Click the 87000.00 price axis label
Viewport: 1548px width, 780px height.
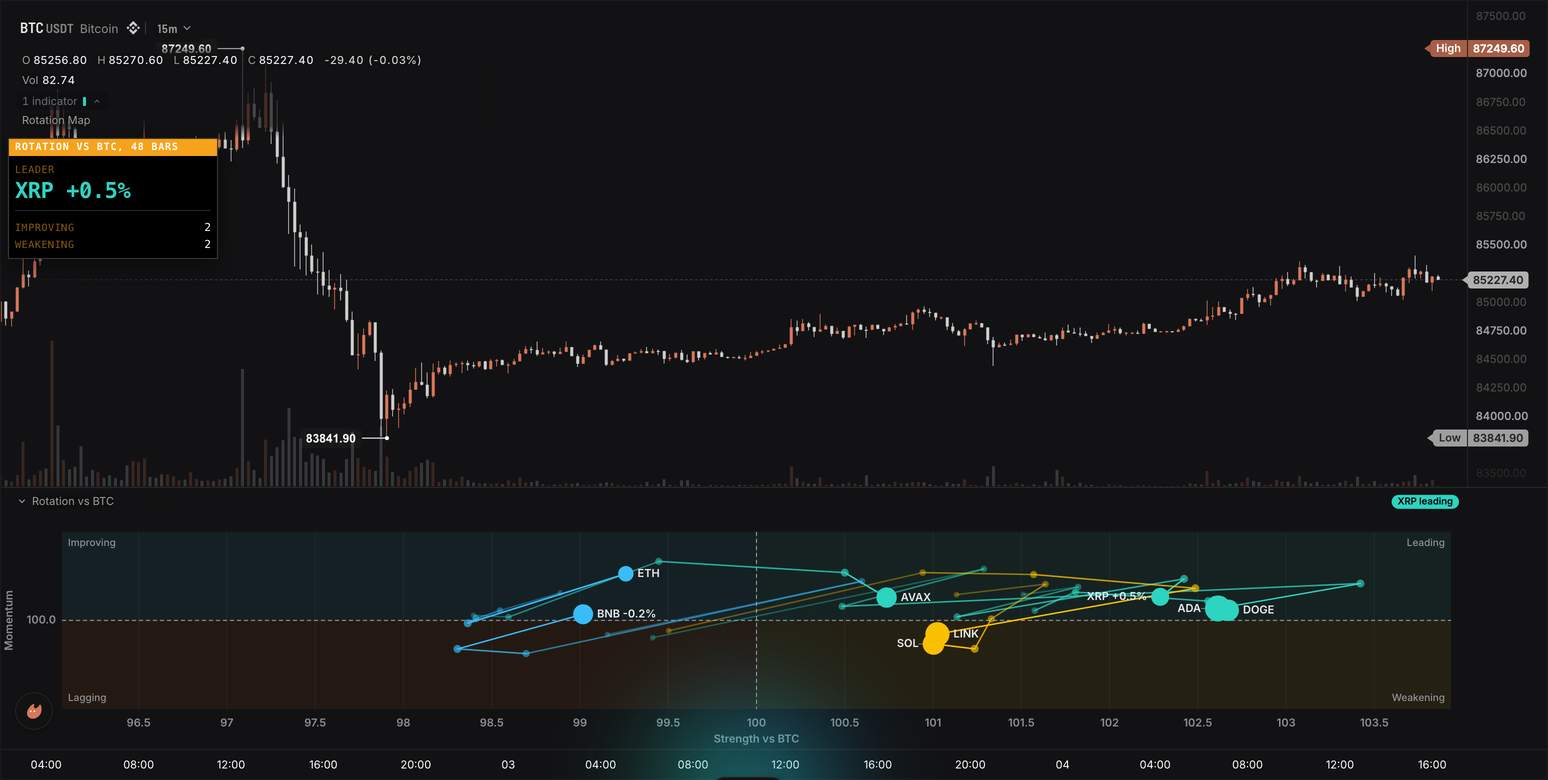1501,73
